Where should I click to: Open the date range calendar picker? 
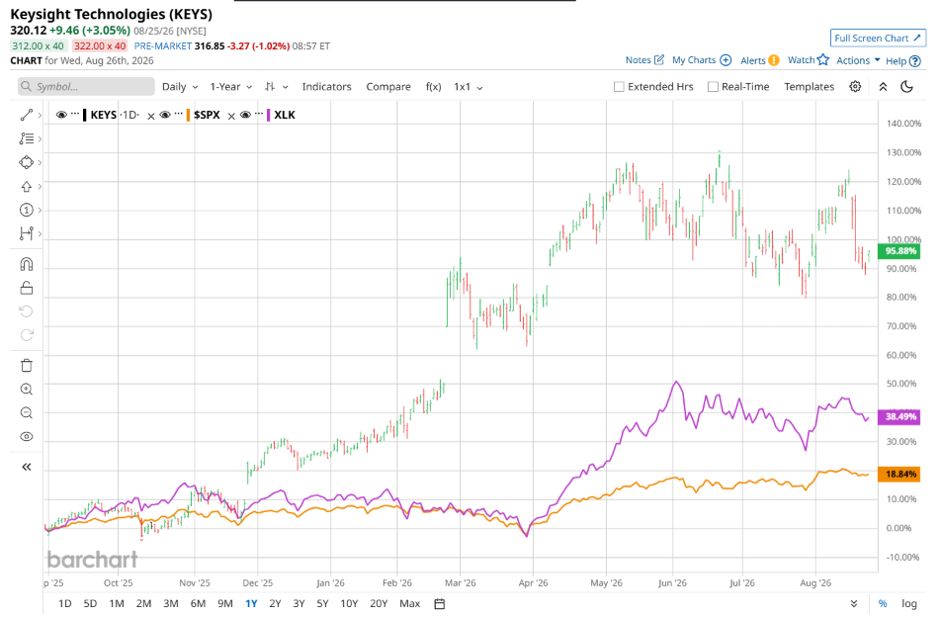(439, 604)
